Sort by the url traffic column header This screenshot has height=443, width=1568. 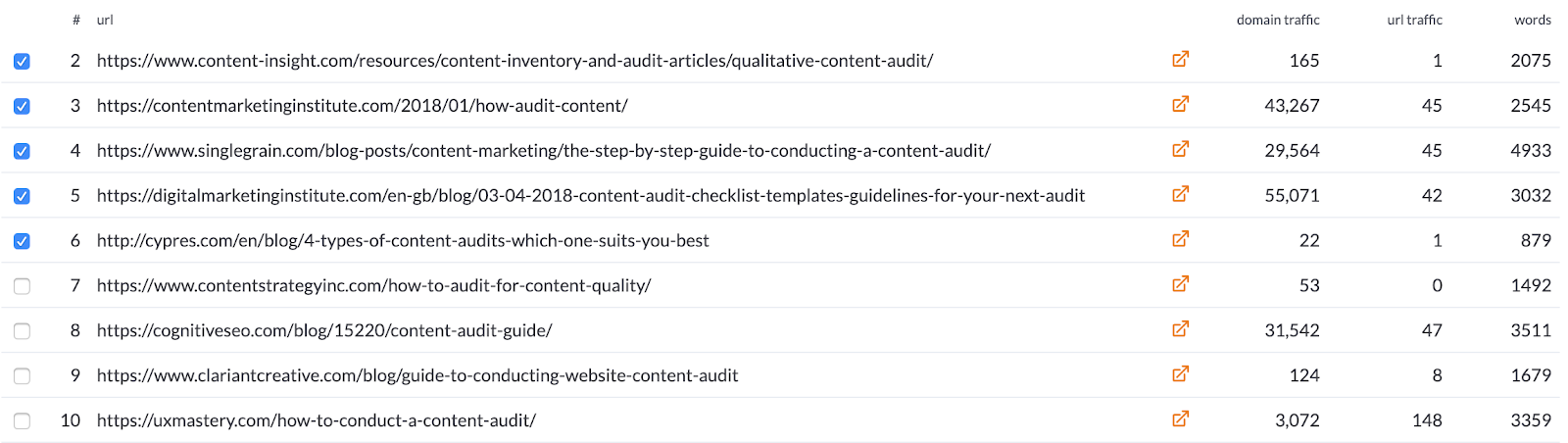[x=1414, y=20]
